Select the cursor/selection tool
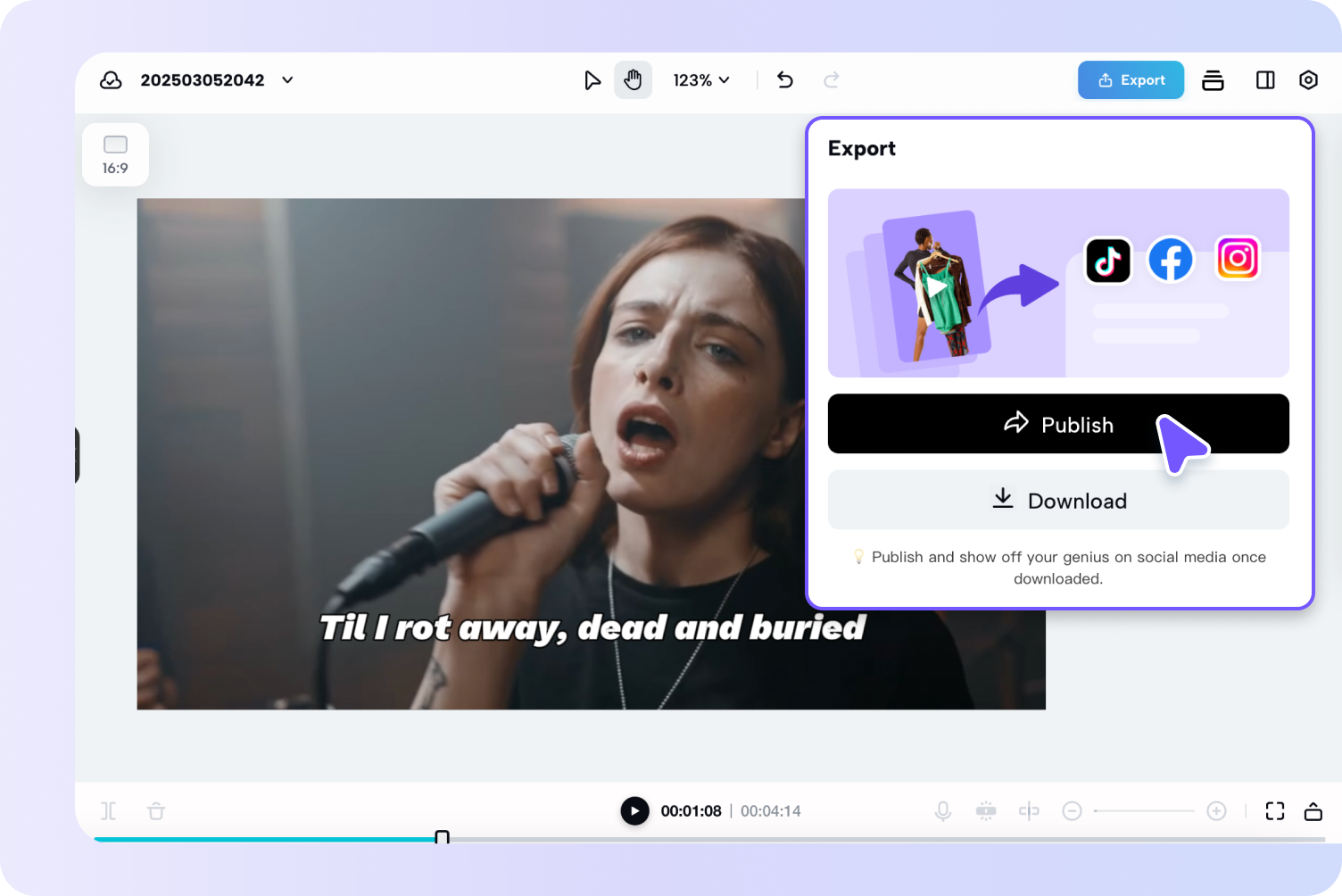This screenshot has width=1342, height=896. pos(592,79)
